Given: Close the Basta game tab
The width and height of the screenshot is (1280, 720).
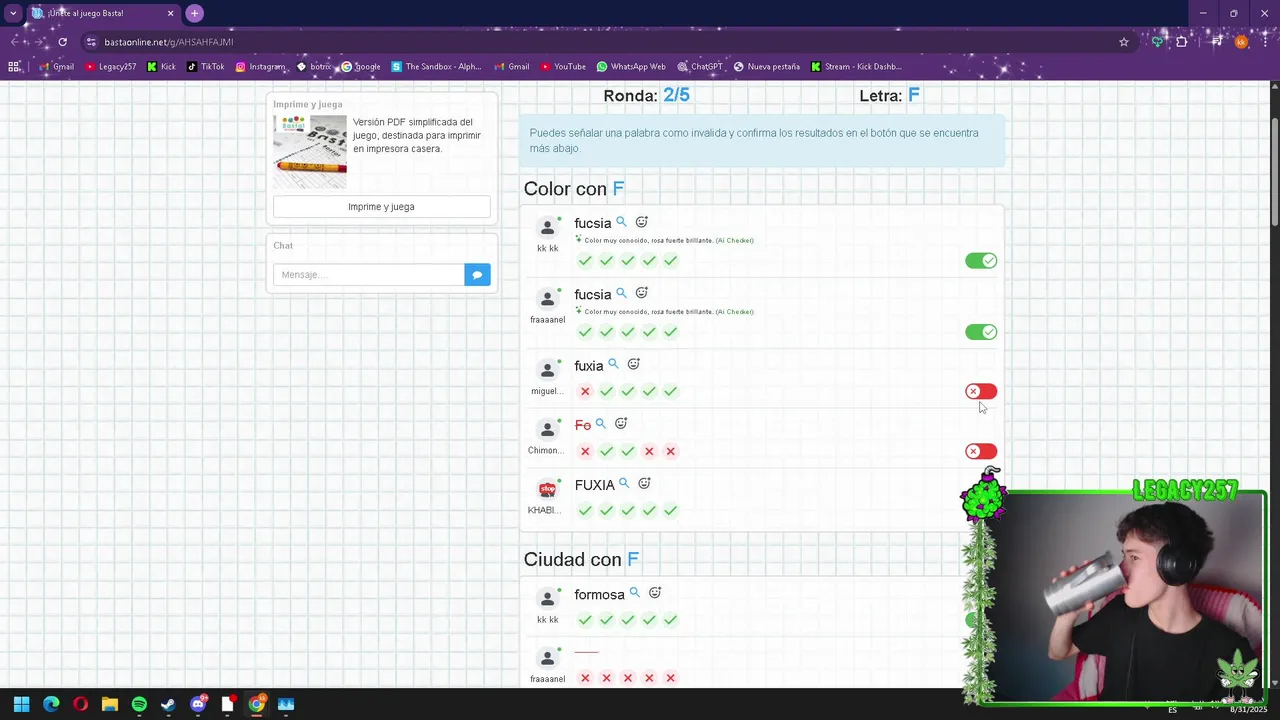Looking at the screenshot, I should tap(170, 13).
